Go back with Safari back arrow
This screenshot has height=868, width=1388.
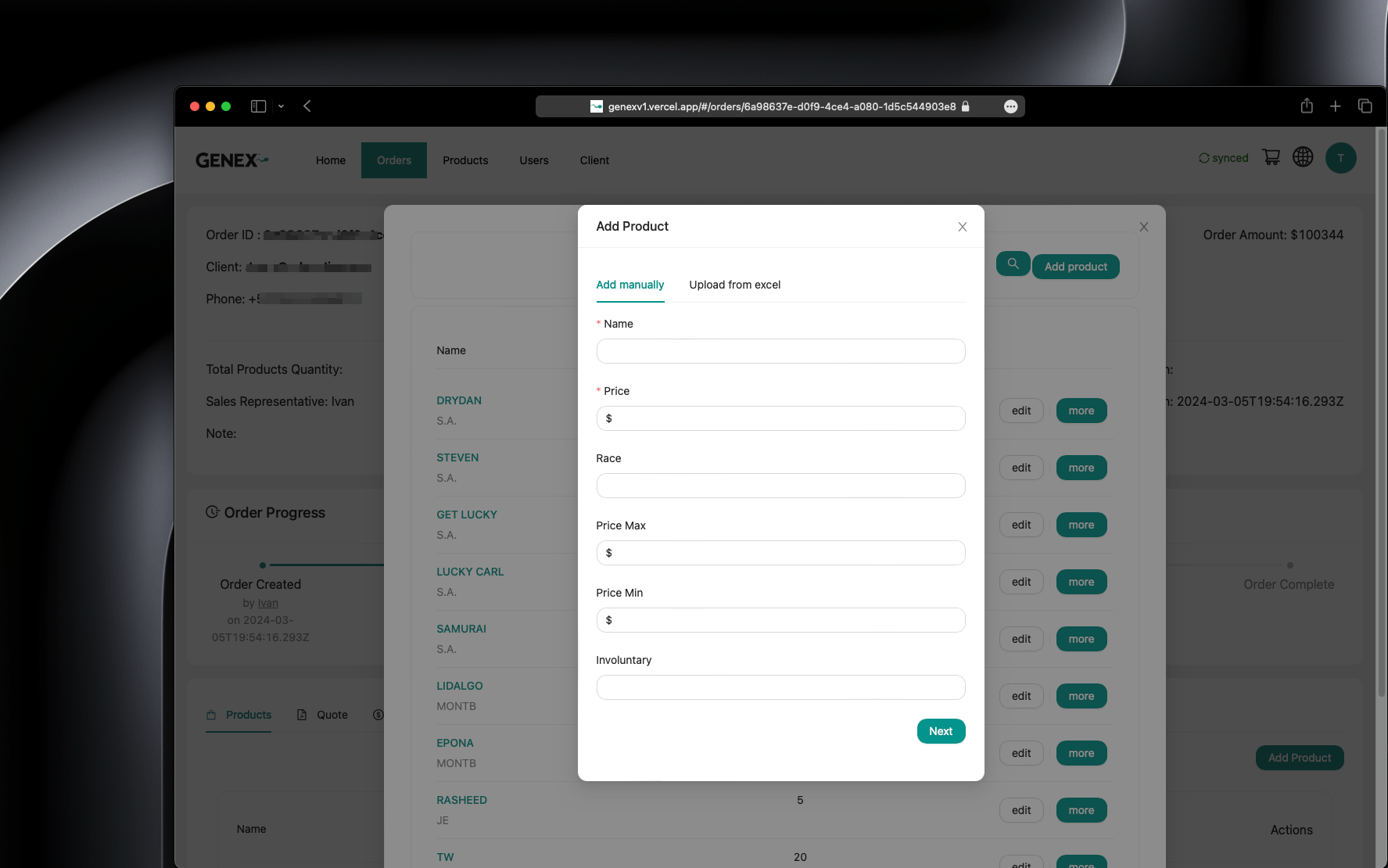(307, 106)
